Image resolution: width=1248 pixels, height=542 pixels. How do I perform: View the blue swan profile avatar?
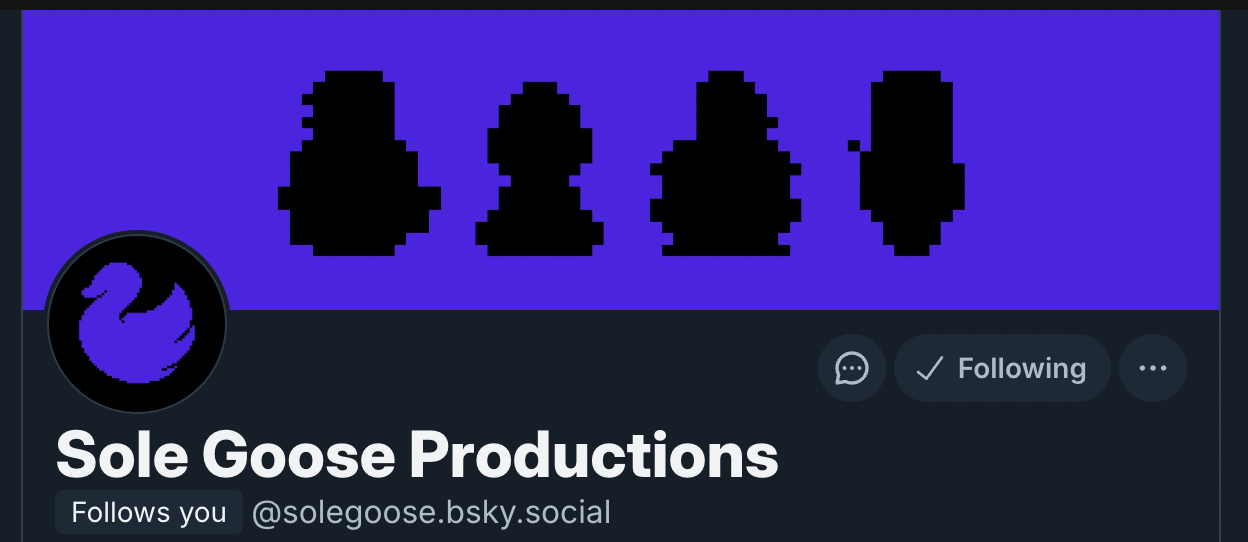coord(137,323)
